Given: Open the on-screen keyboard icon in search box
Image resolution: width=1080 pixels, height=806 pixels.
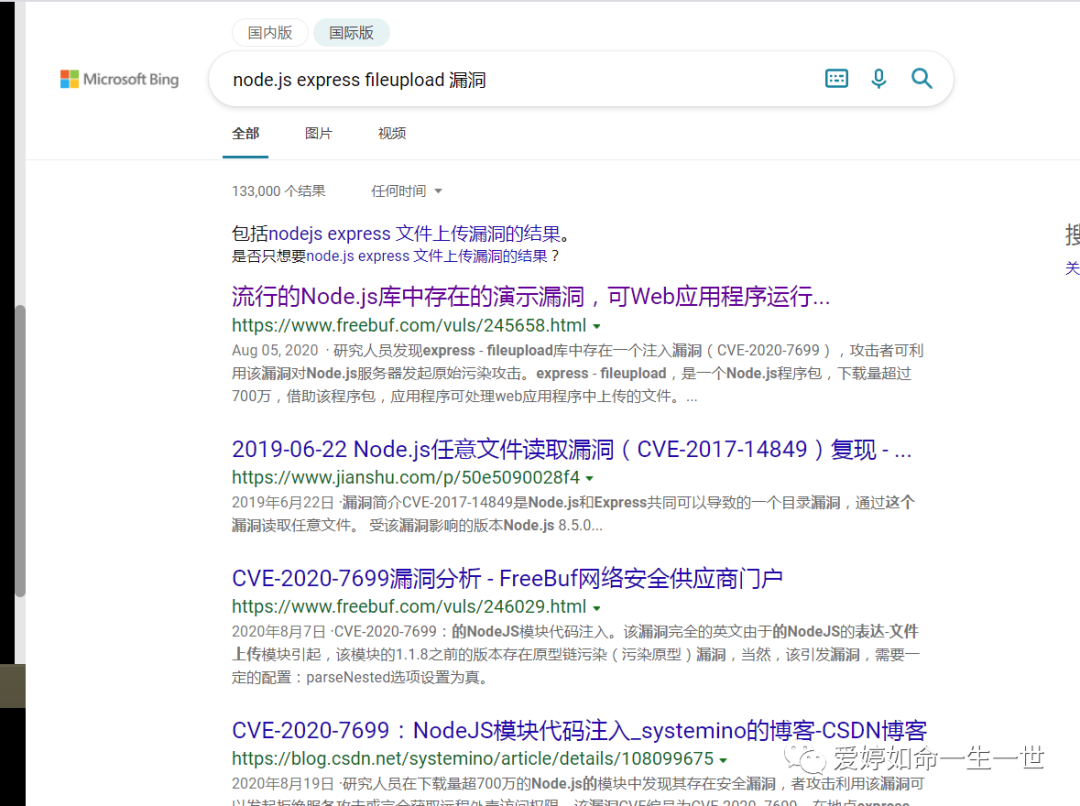Looking at the screenshot, I should 836,79.
